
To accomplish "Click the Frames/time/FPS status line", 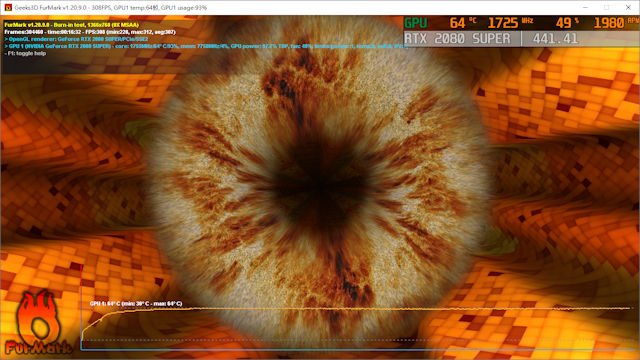I will point(90,32).
